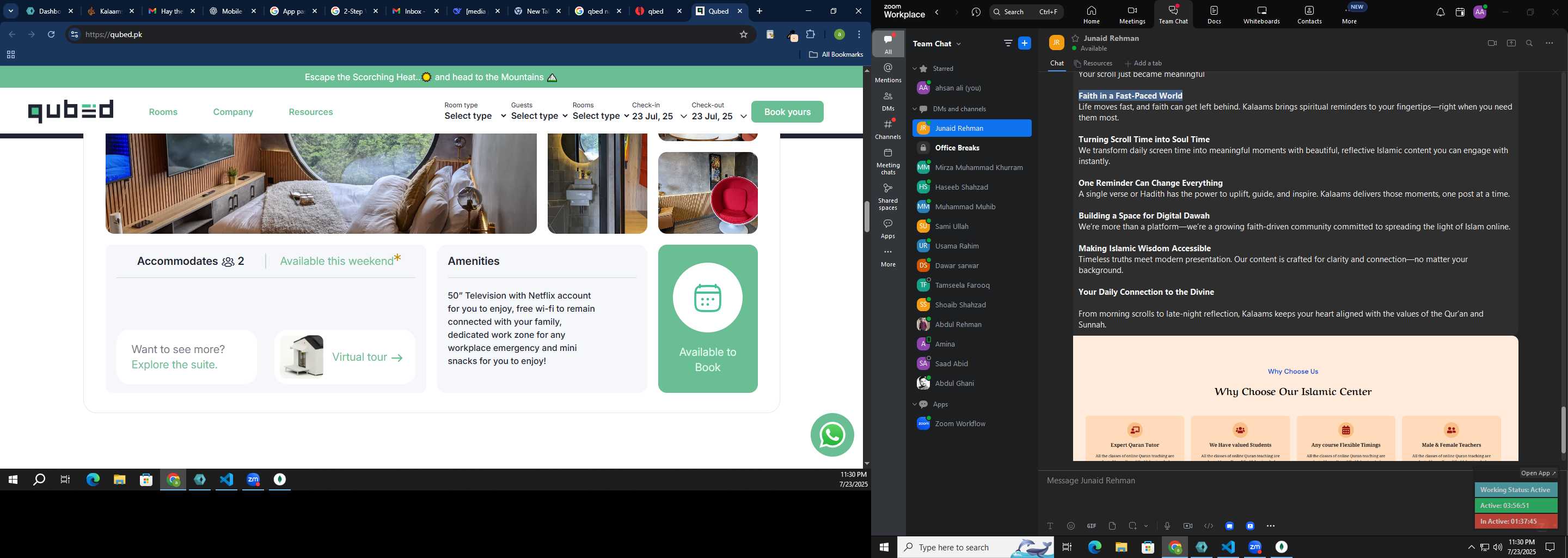Viewport: 1568px width, 558px height.
Task: Open Channels in Zoom sidebar
Action: coord(888,130)
